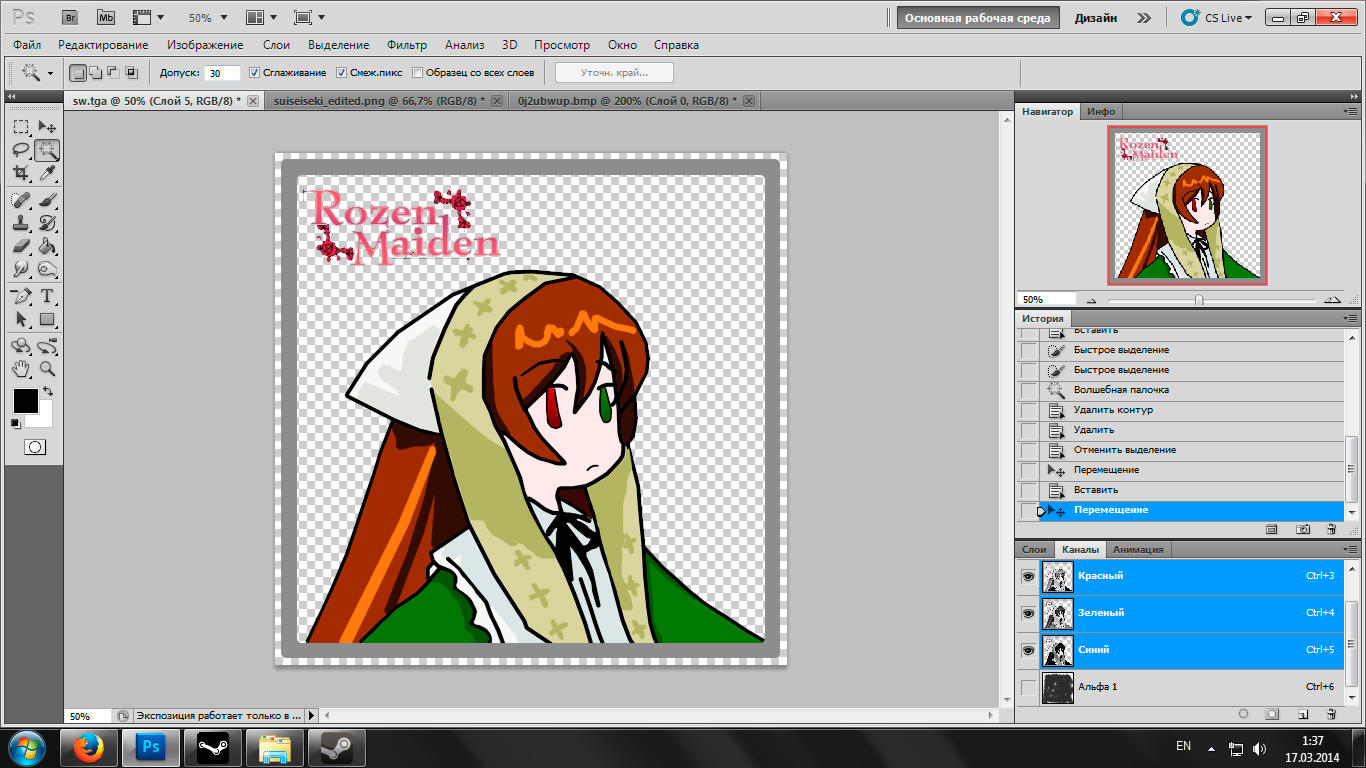The image size is (1366, 768).
Task: Select the Clone Stamp tool
Action: (x=21, y=222)
